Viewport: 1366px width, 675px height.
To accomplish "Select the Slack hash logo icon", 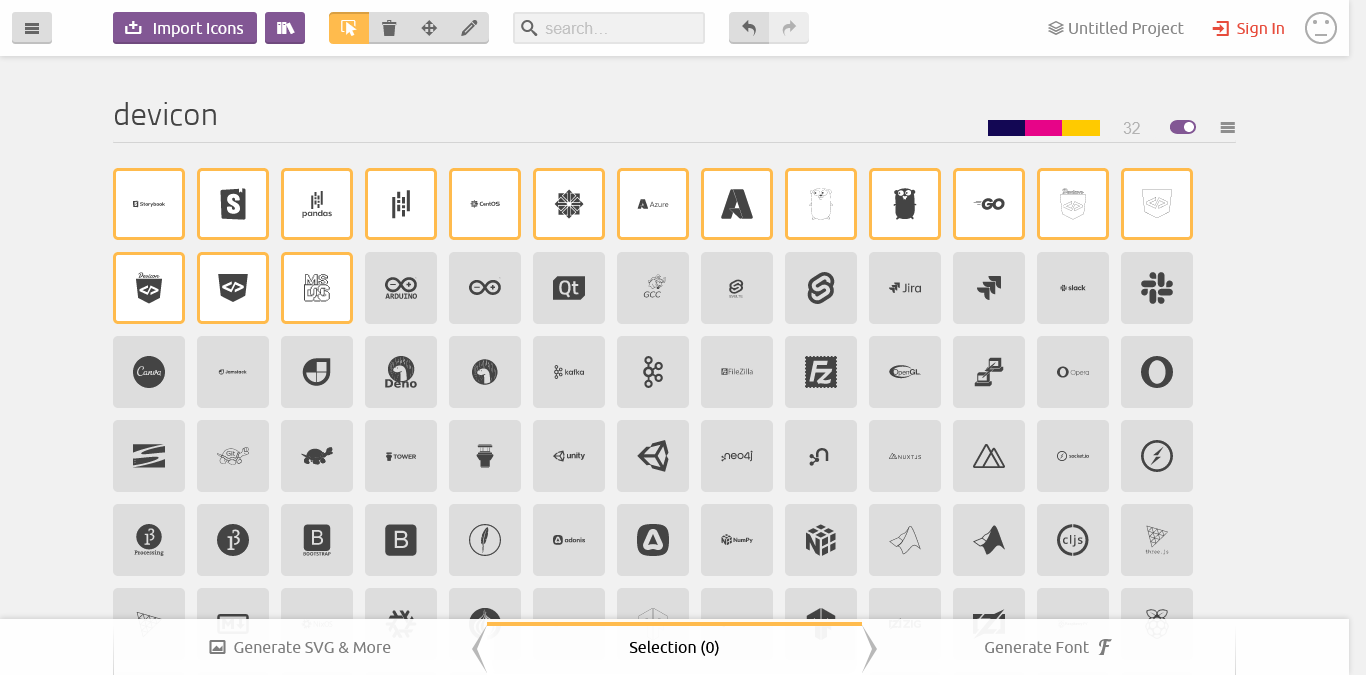I will point(1157,288).
